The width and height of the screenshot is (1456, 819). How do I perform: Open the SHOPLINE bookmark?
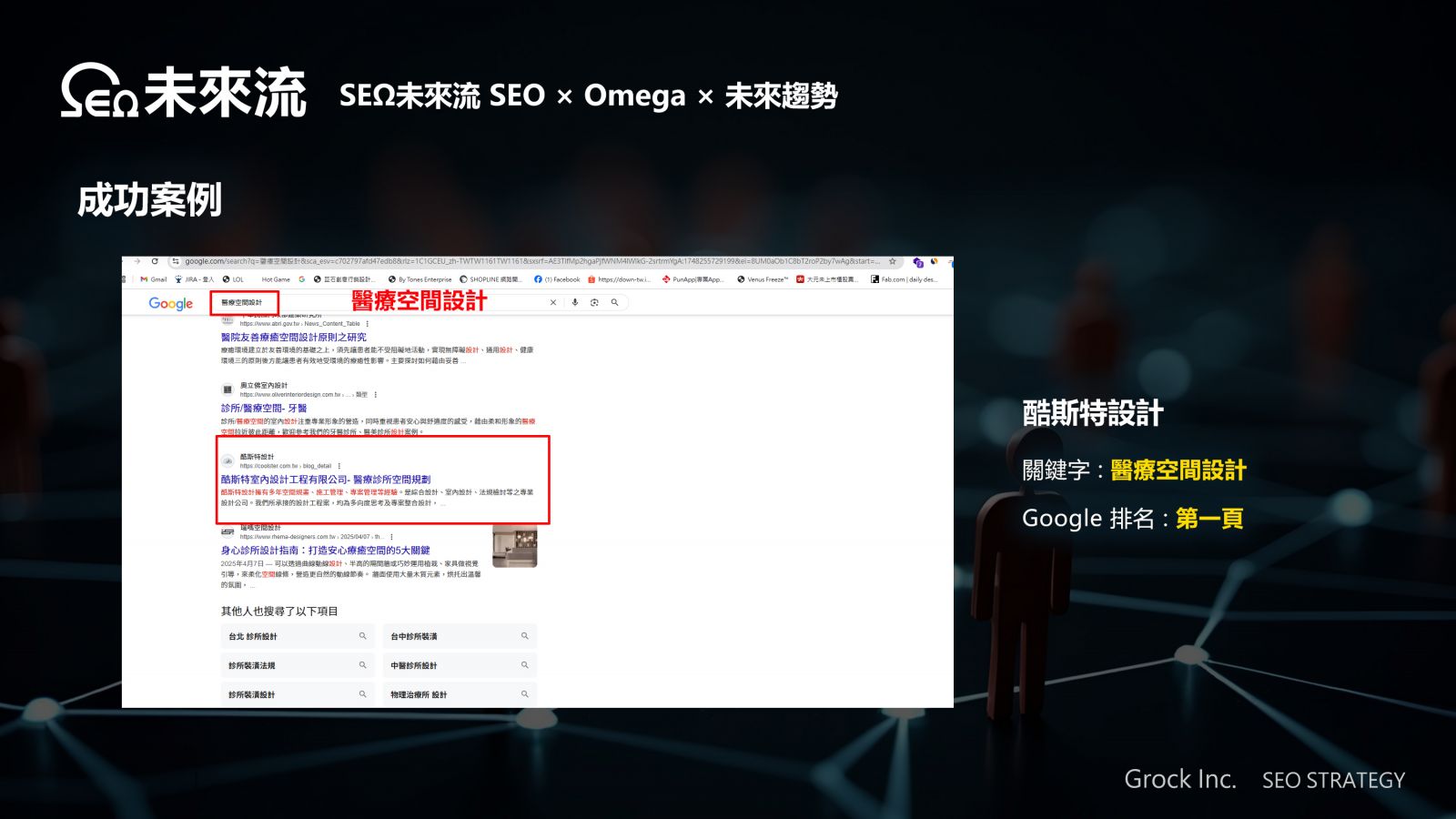tap(491, 279)
